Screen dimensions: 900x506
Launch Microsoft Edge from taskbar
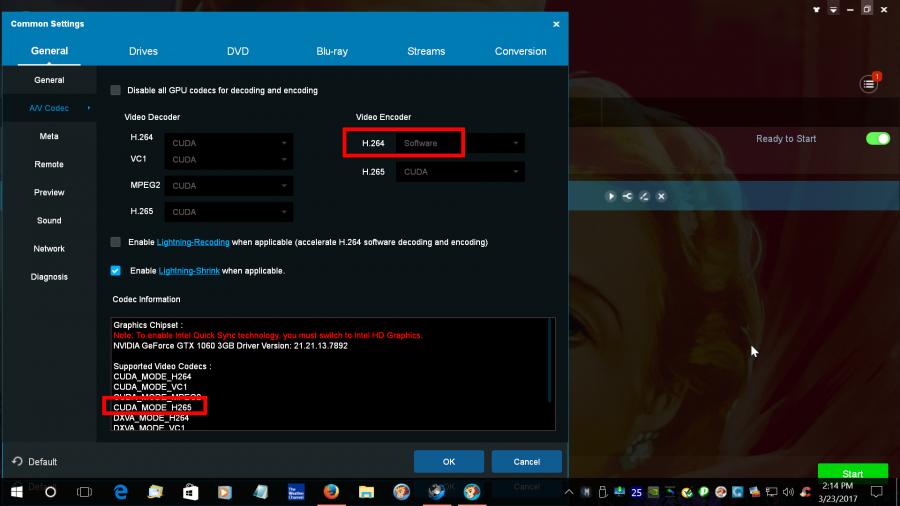121,492
